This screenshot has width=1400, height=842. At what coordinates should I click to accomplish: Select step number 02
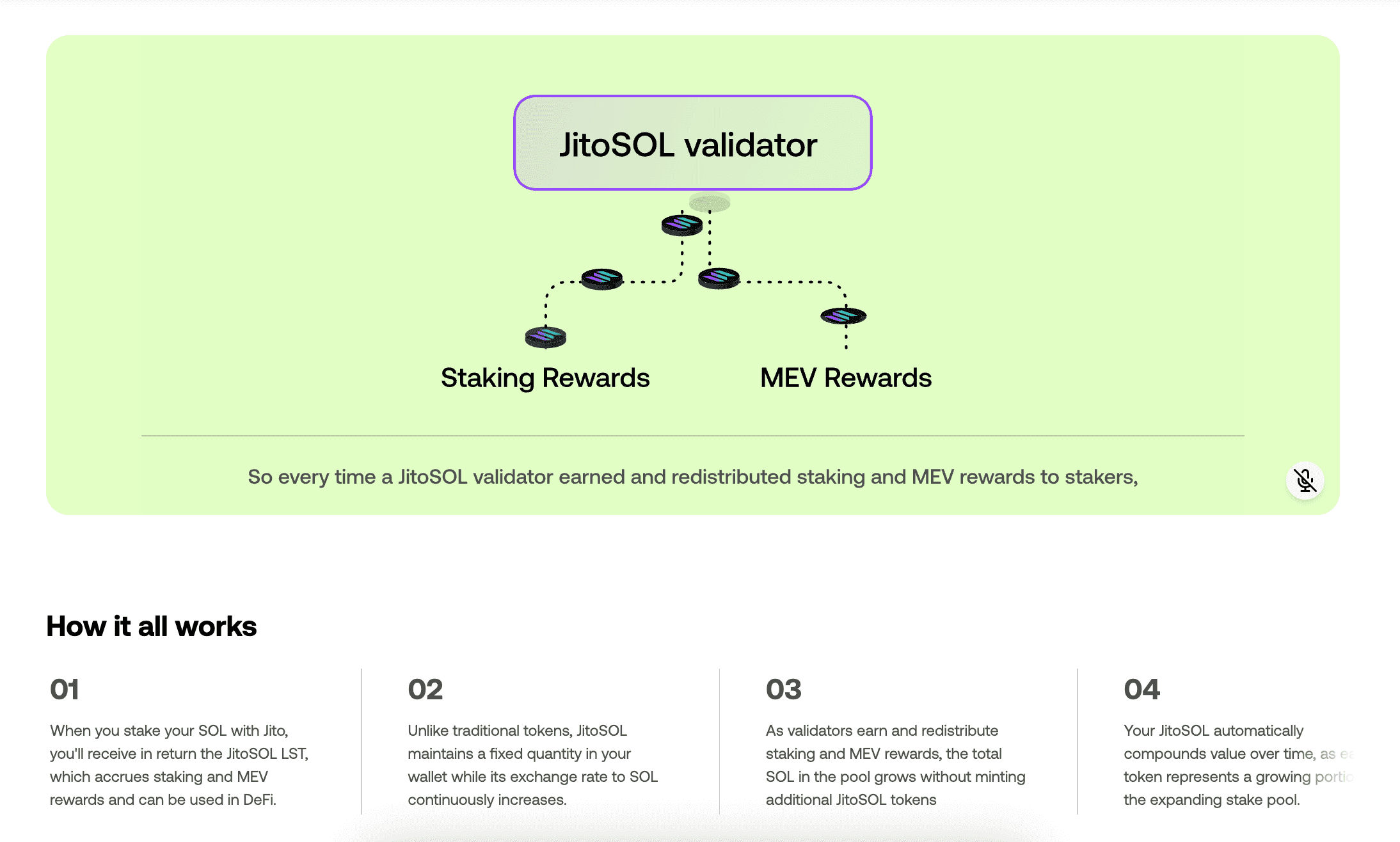click(425, 689)
